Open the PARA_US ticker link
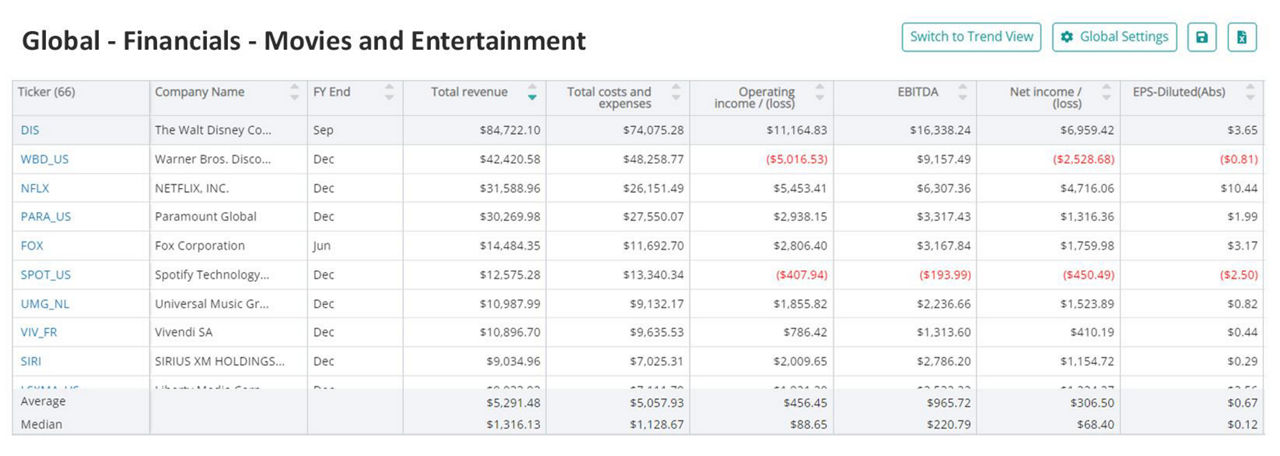The height and width of the screenshot is (456, 1280). point(46,217)
